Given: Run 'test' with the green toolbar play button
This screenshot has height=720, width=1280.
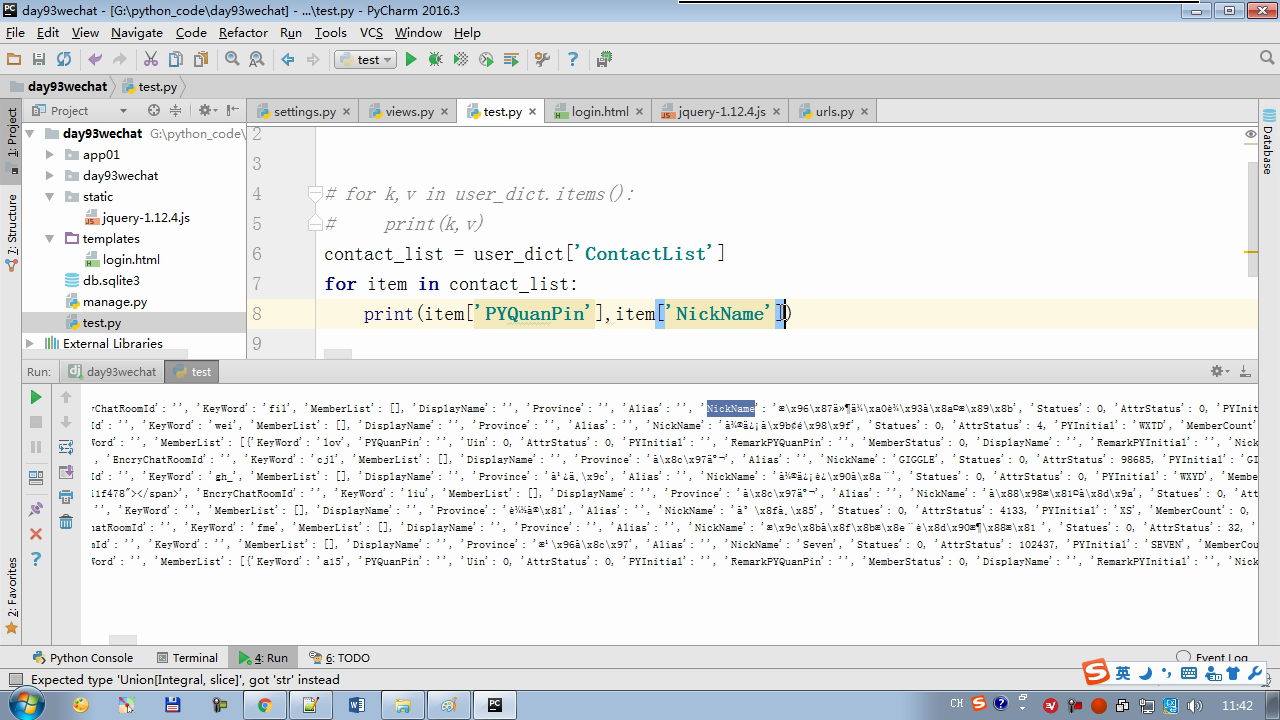Looking at the screenshot, I should pyautogui.click(x=410, y=60).
